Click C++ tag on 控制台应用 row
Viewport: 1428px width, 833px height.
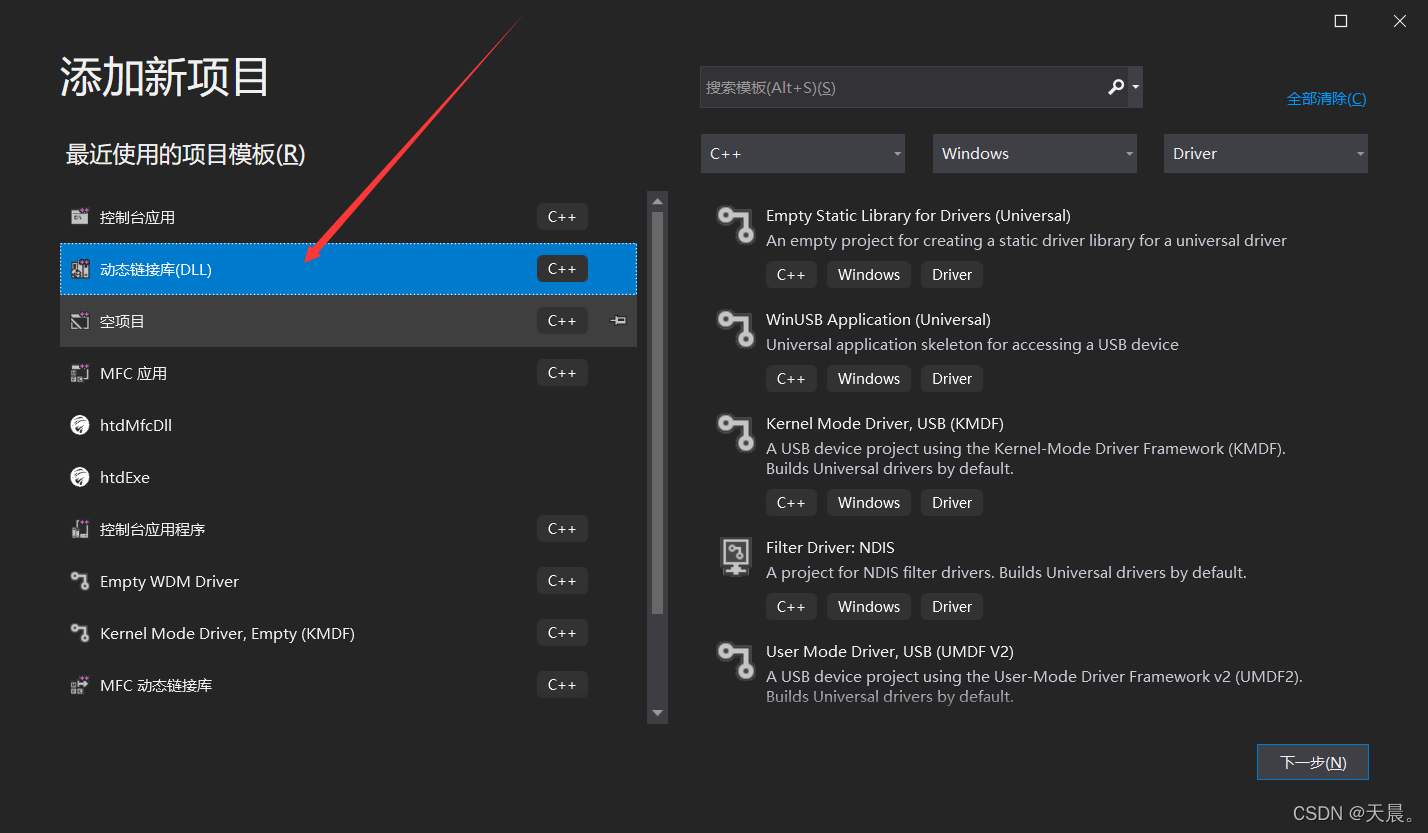[562, 217]
